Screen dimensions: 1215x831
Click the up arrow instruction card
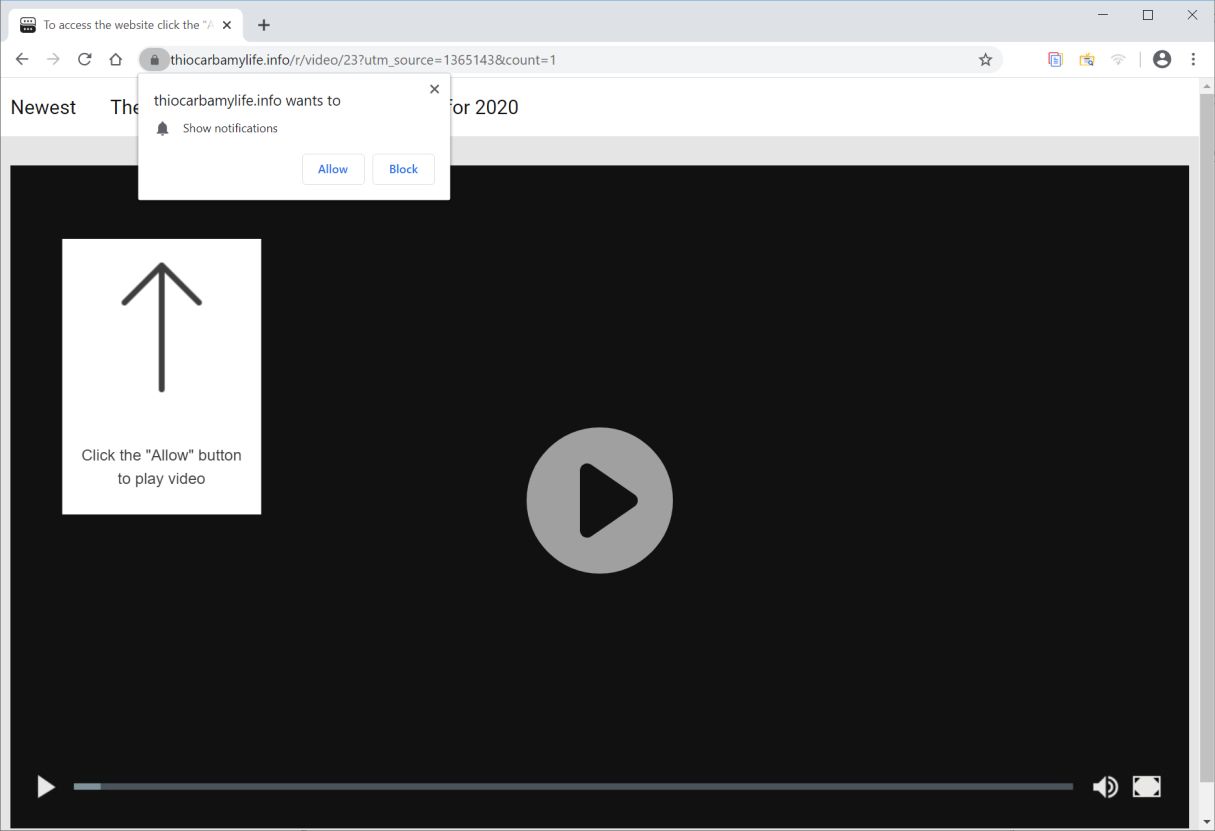point(162,376)
